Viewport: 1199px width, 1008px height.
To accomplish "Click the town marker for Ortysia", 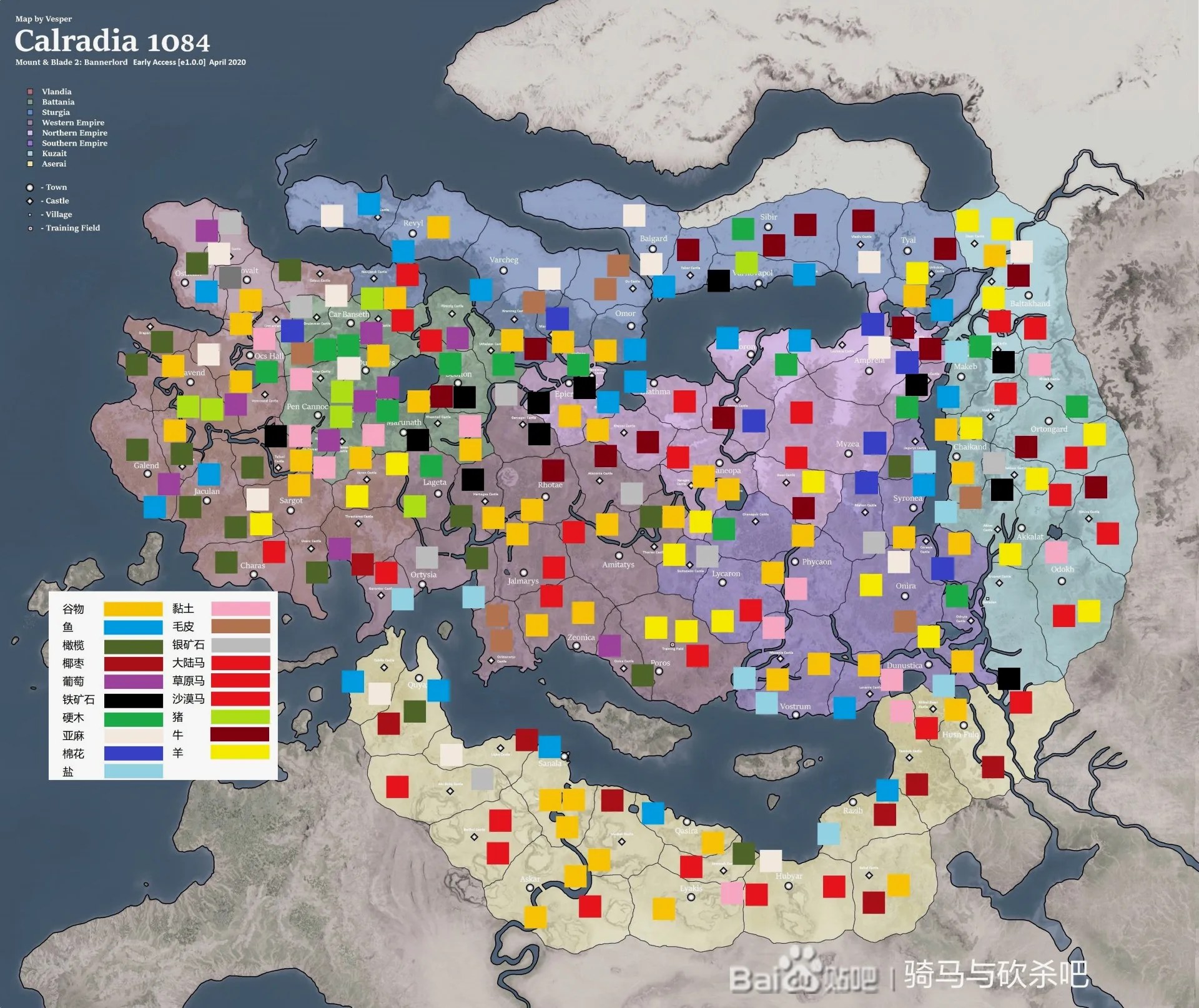I will point(423,585).
